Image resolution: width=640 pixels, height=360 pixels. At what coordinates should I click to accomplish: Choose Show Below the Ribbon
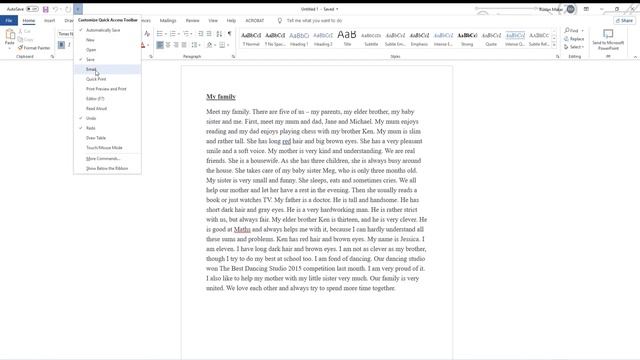(107, 168)
